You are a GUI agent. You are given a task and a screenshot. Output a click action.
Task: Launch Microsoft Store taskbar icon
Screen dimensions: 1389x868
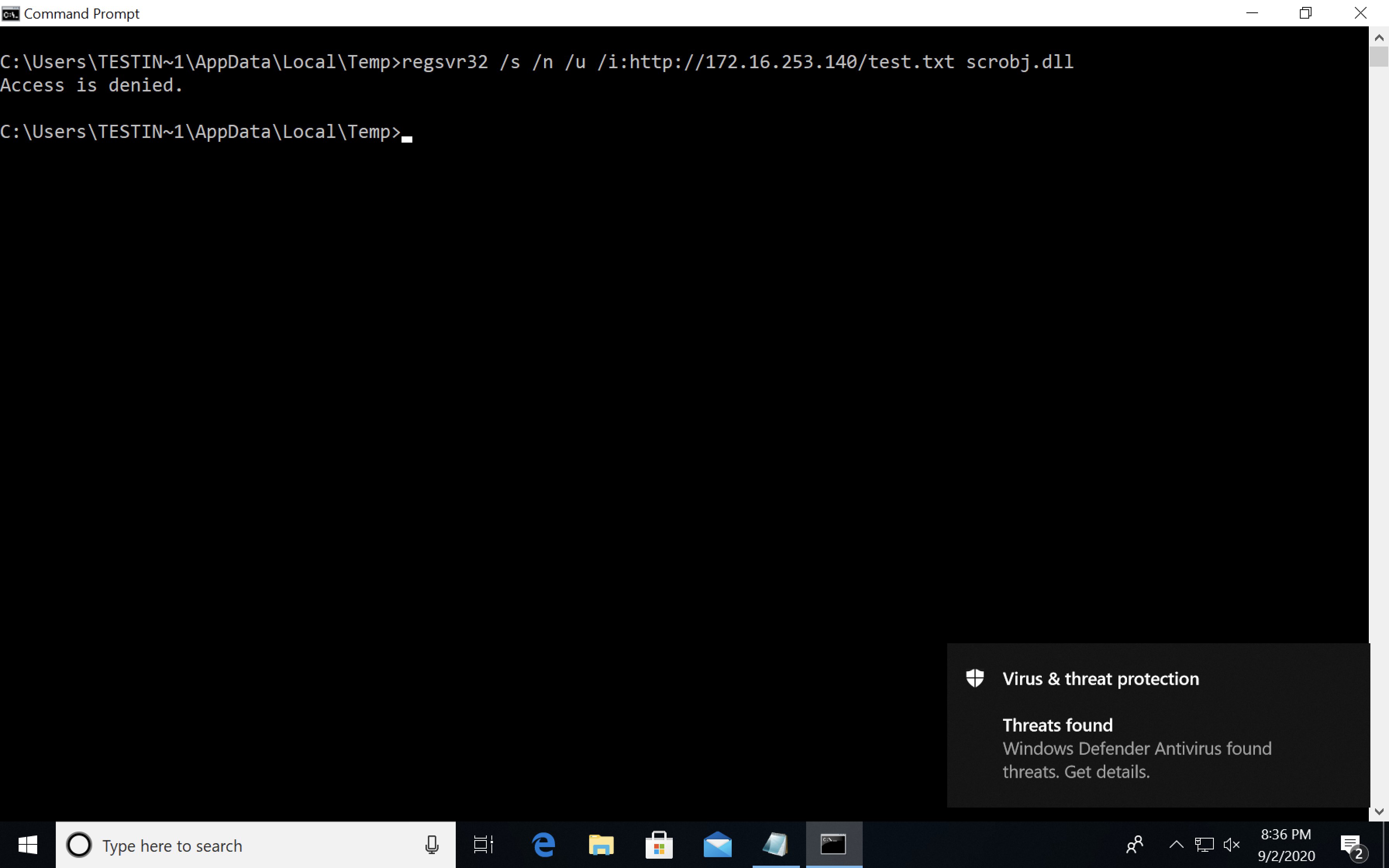659,845
